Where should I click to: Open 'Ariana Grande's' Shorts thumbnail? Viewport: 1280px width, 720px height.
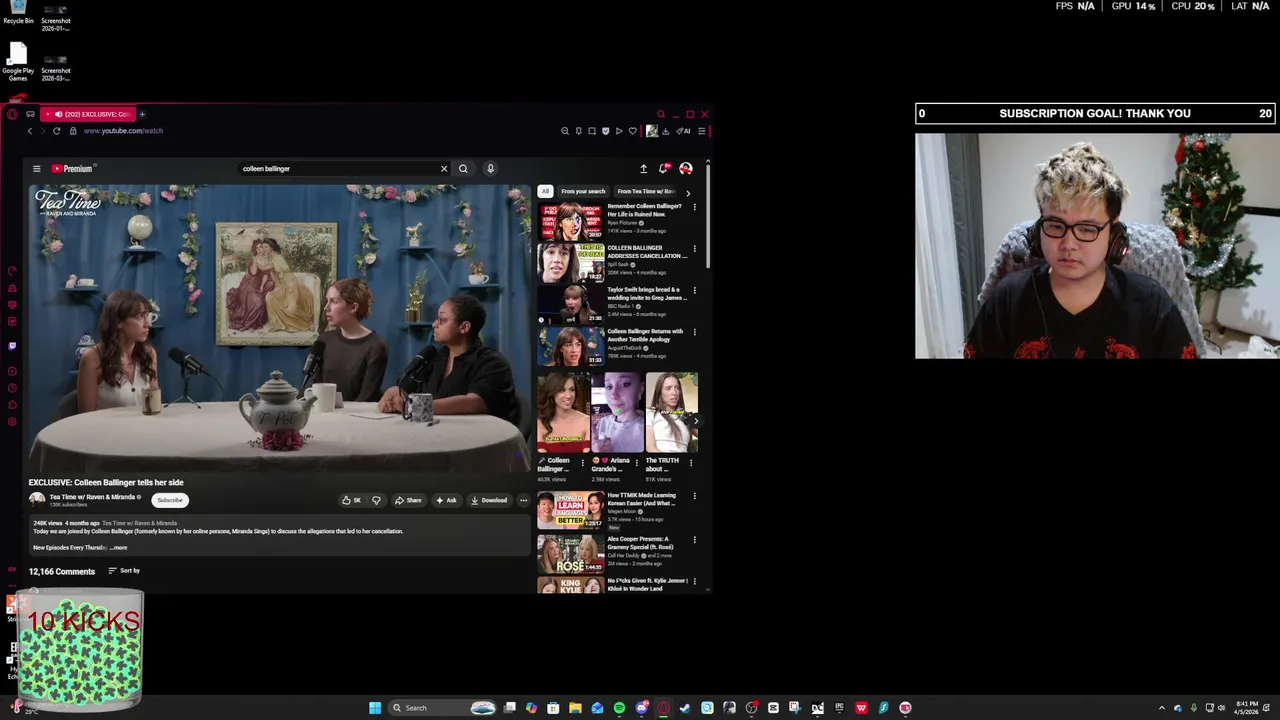[618, 412]
